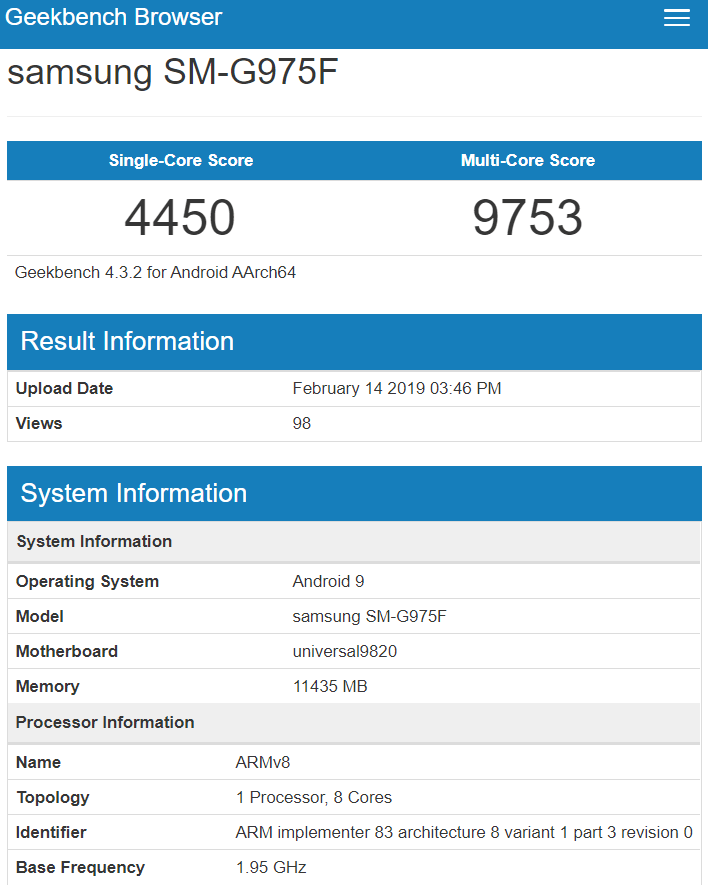The height and width of the screenshot is (885, 708).
Task: Click the Operating System label
Action: [x=88, y=581]
